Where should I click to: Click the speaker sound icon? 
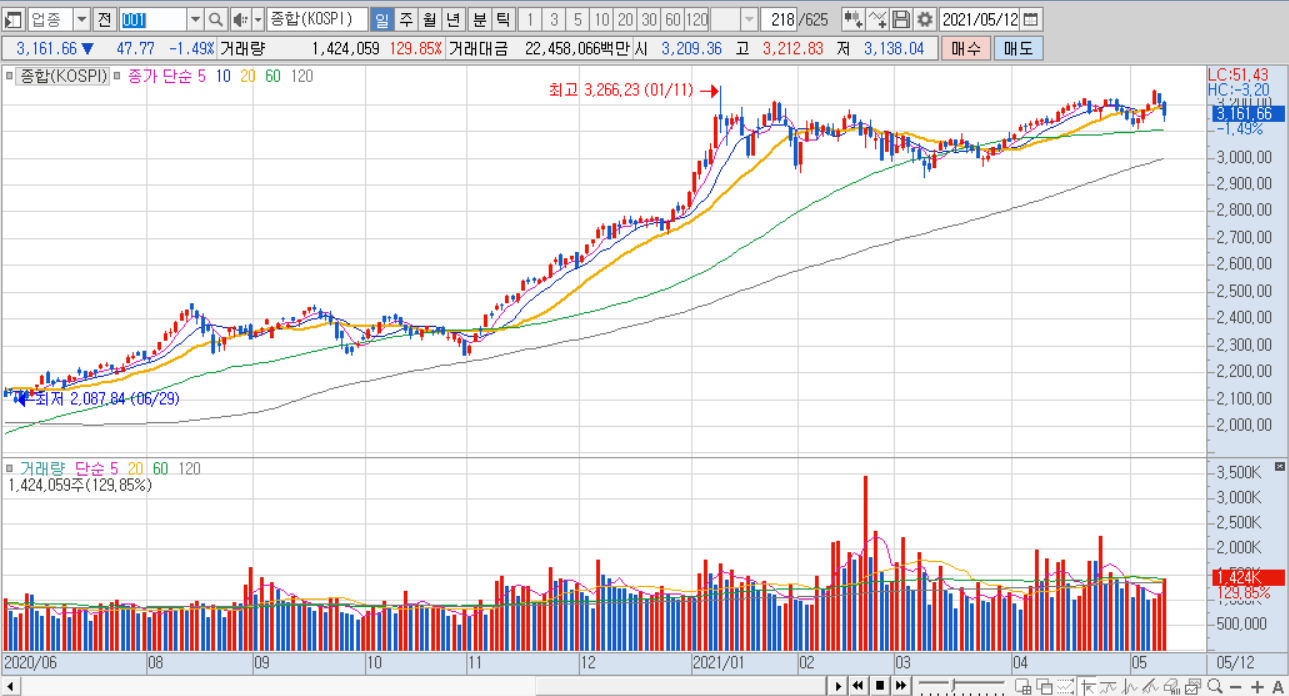(x=240, y=19)
